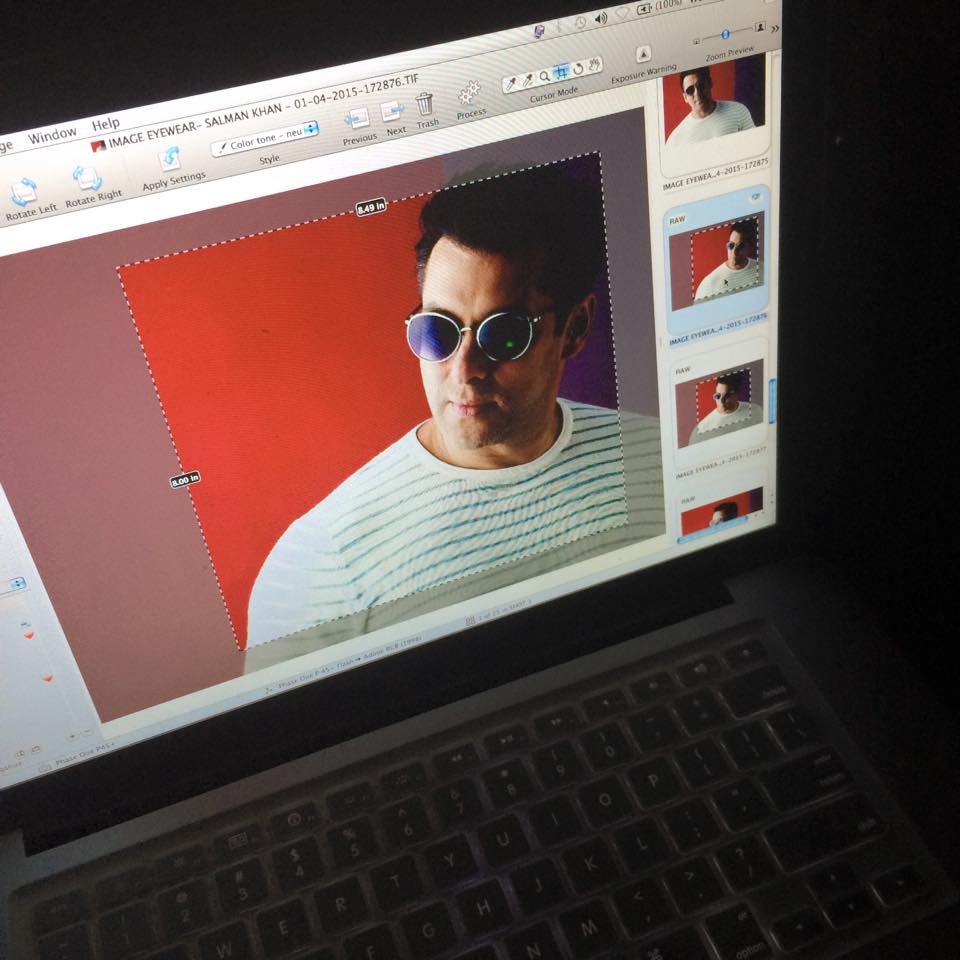Click the Apply Settings icon

pyautogui.click(x=169, y=158)
